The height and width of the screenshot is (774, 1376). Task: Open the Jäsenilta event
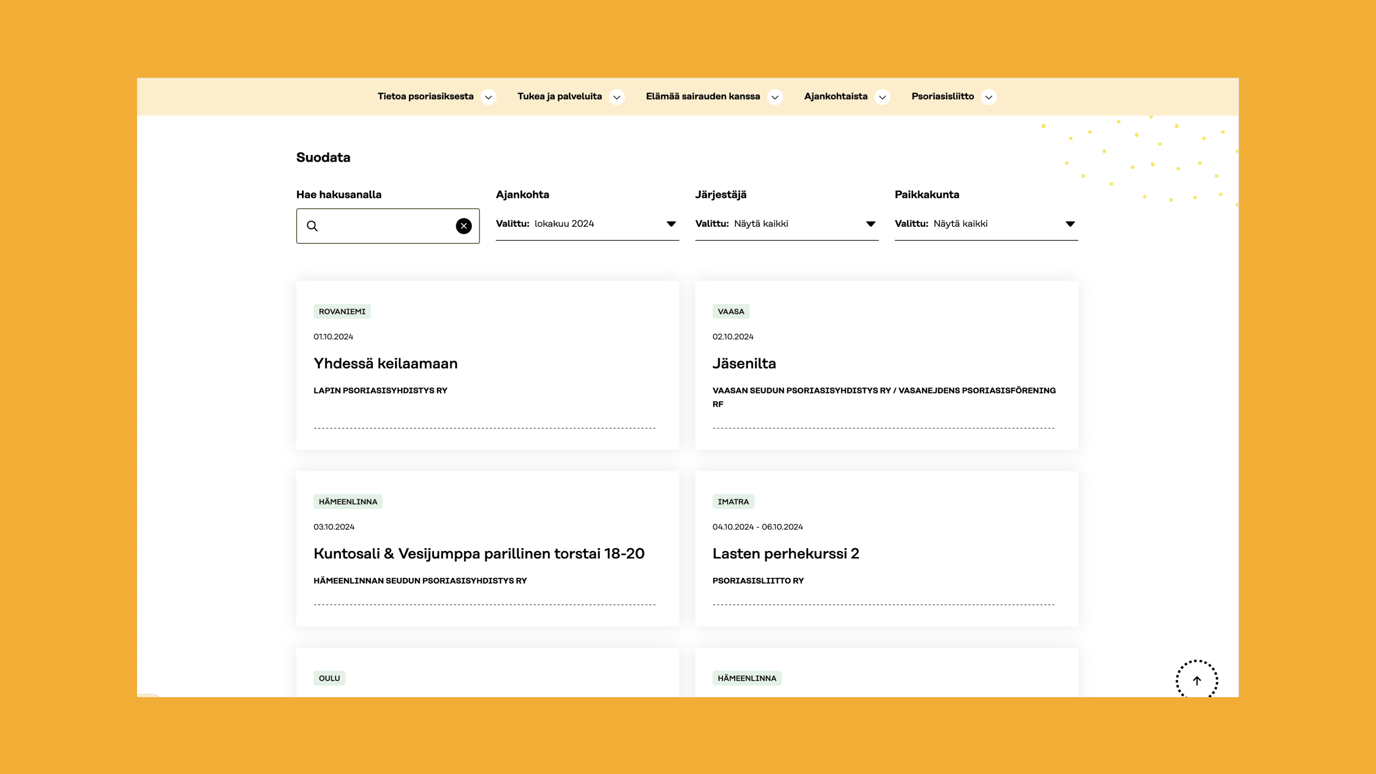click(x=744, y=363)
